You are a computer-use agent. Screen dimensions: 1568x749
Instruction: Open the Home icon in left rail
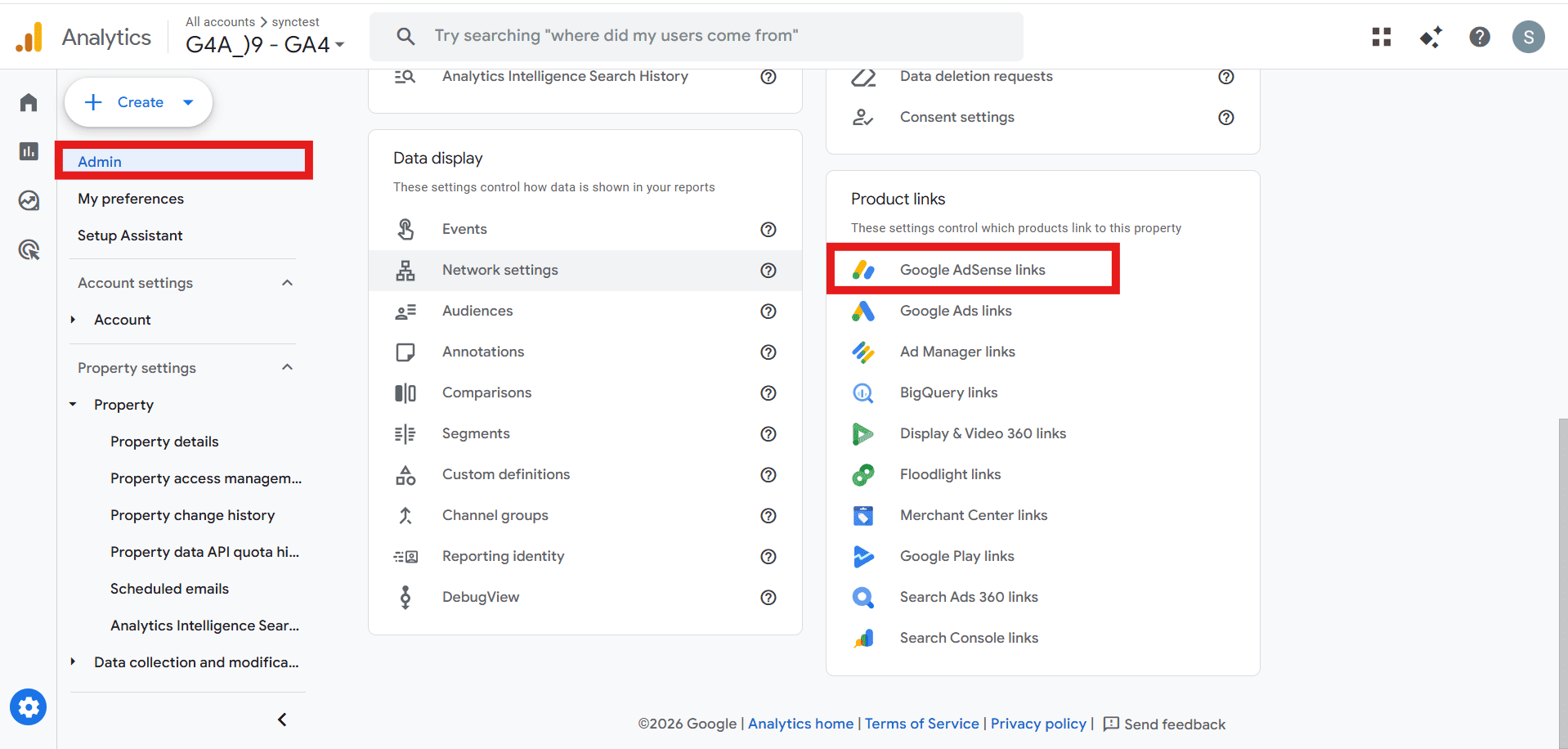(x=29, y=102)
